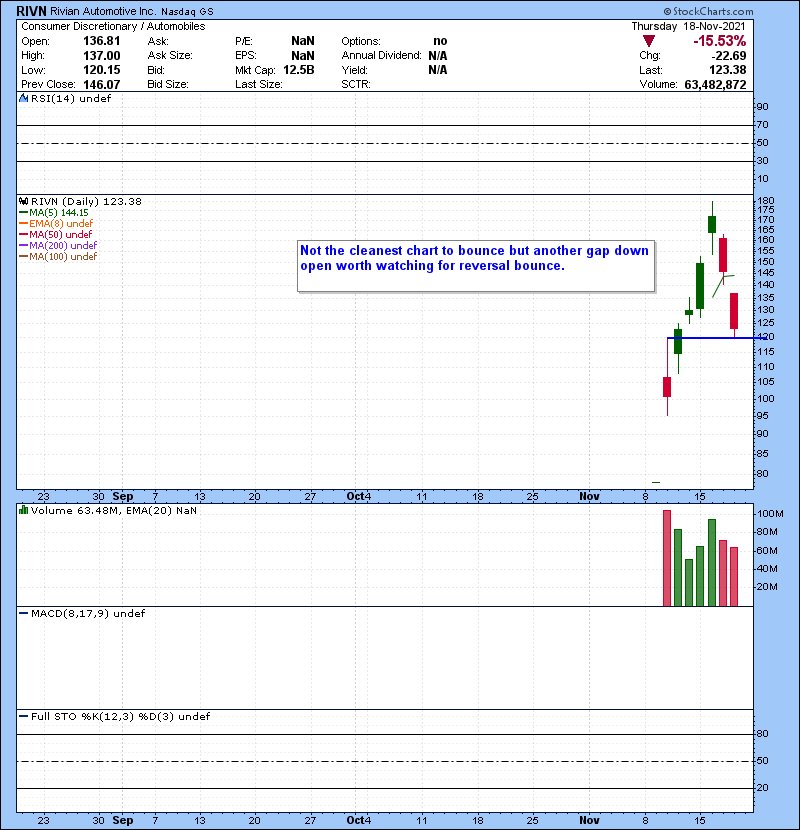800x830 pixels.
Task: Click the candlestick icon beside RIVN (Daily)
Action: coord(23,202)
